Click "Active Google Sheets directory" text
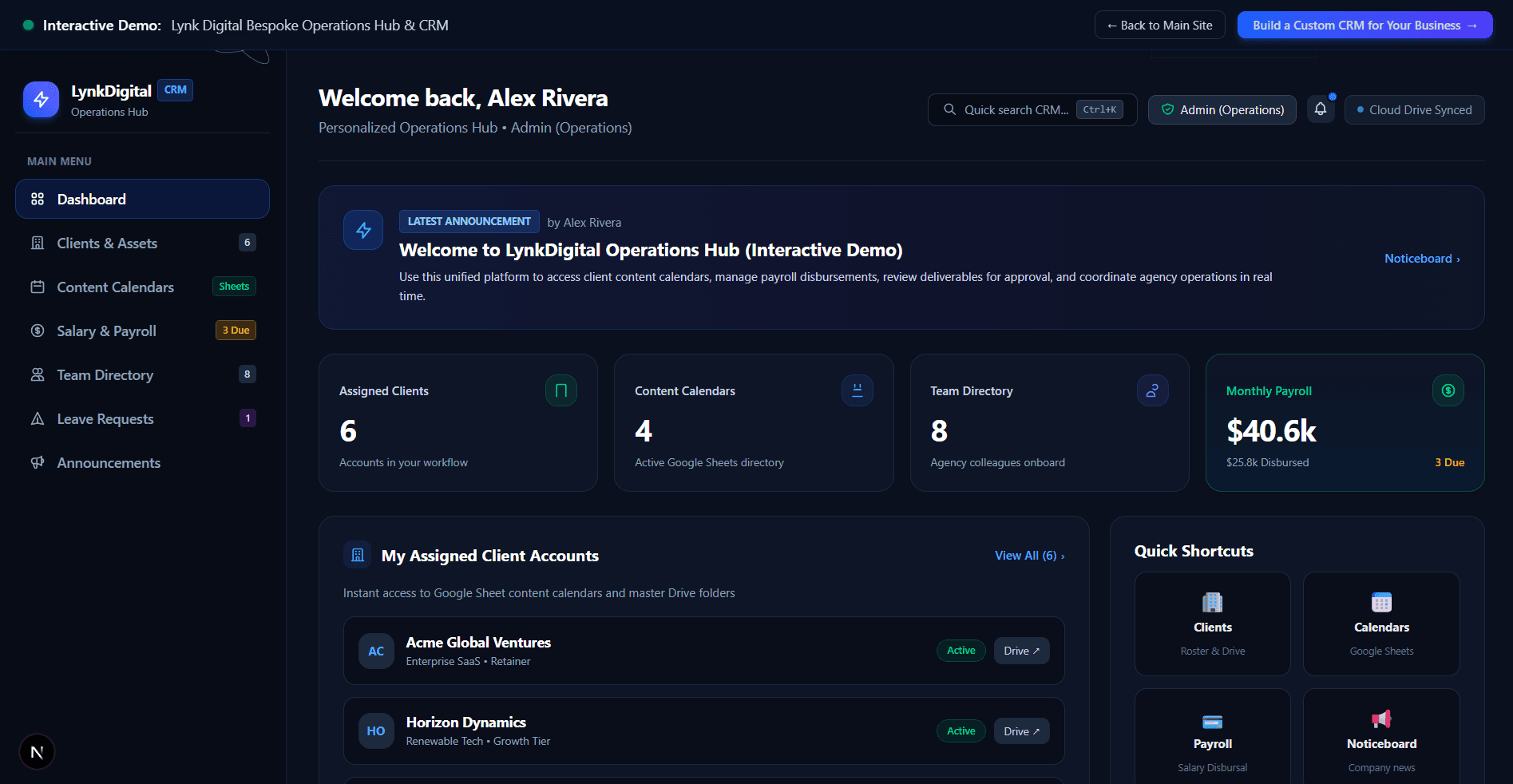Viewport: 1513px width, 784px height. (709, 462)
